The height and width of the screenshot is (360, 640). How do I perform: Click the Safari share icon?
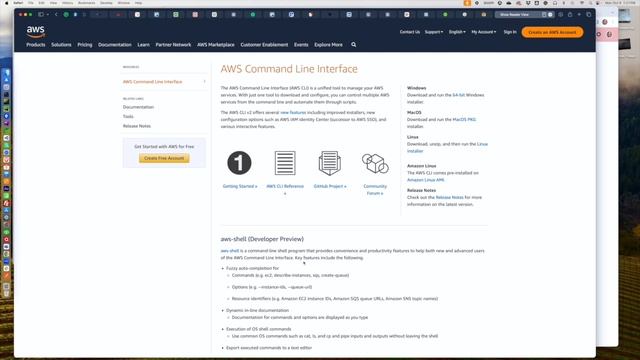pyautogui.click(x=570, y=14)
